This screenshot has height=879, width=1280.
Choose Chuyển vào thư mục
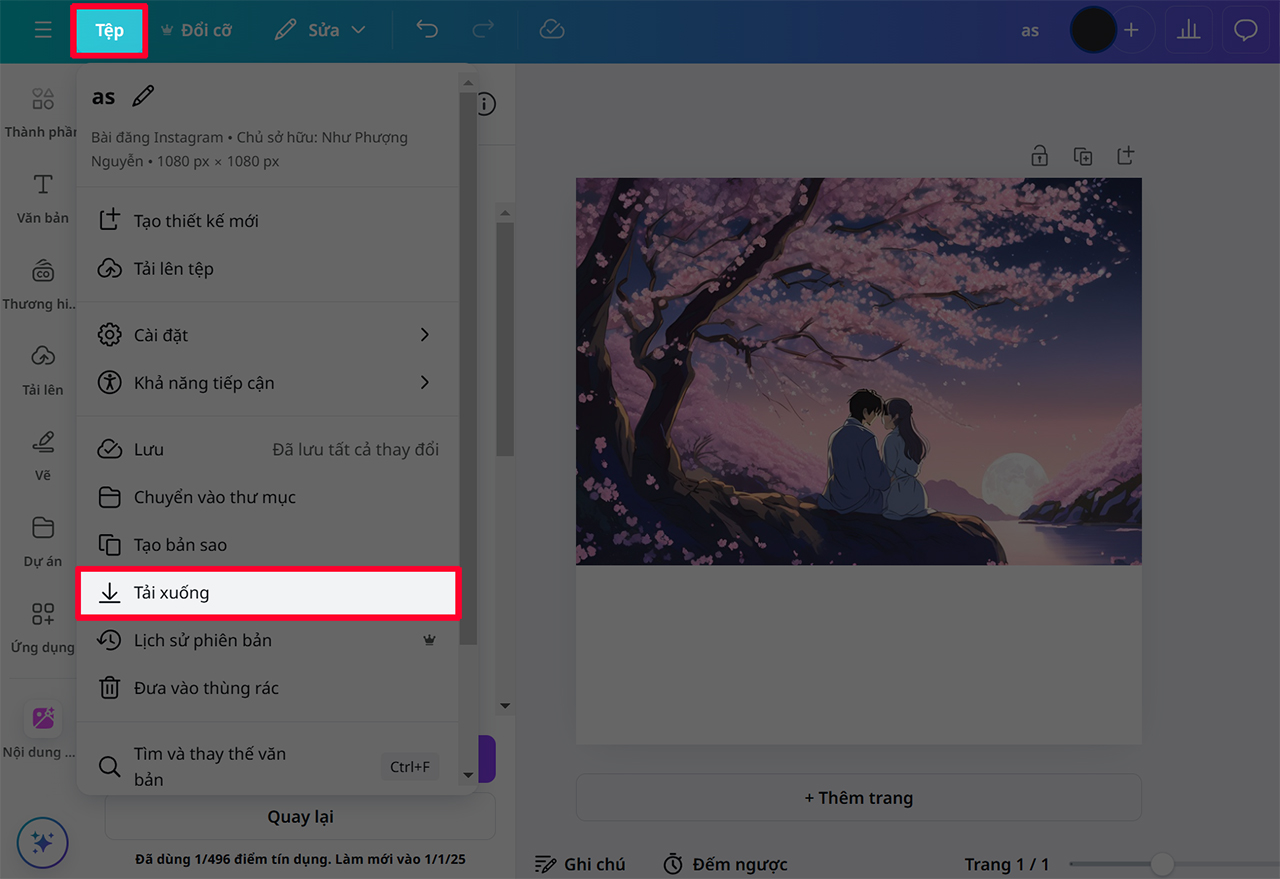(268, 497)
